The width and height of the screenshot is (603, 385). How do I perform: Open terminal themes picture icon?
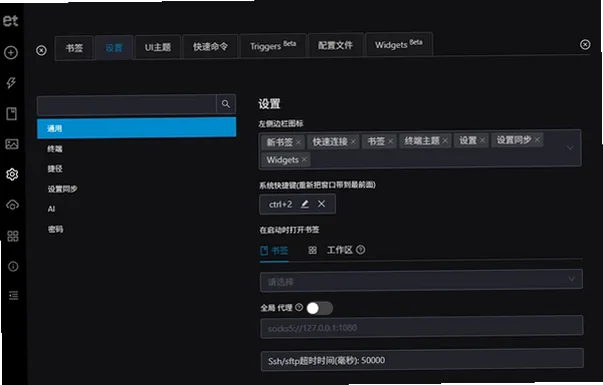pos(12,144)
